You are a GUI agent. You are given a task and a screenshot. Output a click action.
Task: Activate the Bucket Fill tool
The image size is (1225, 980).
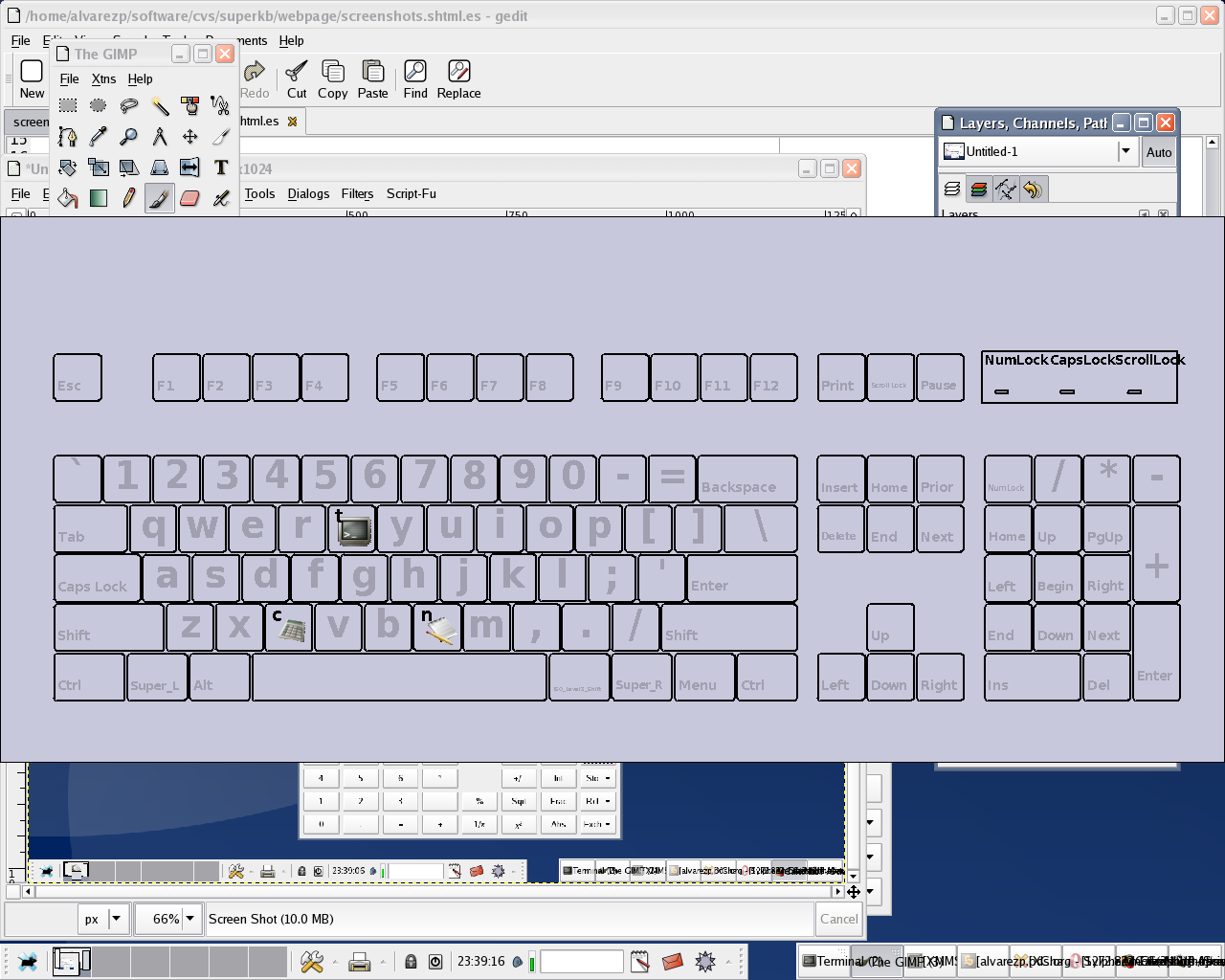pyautogui.click(x=68, y=198)
